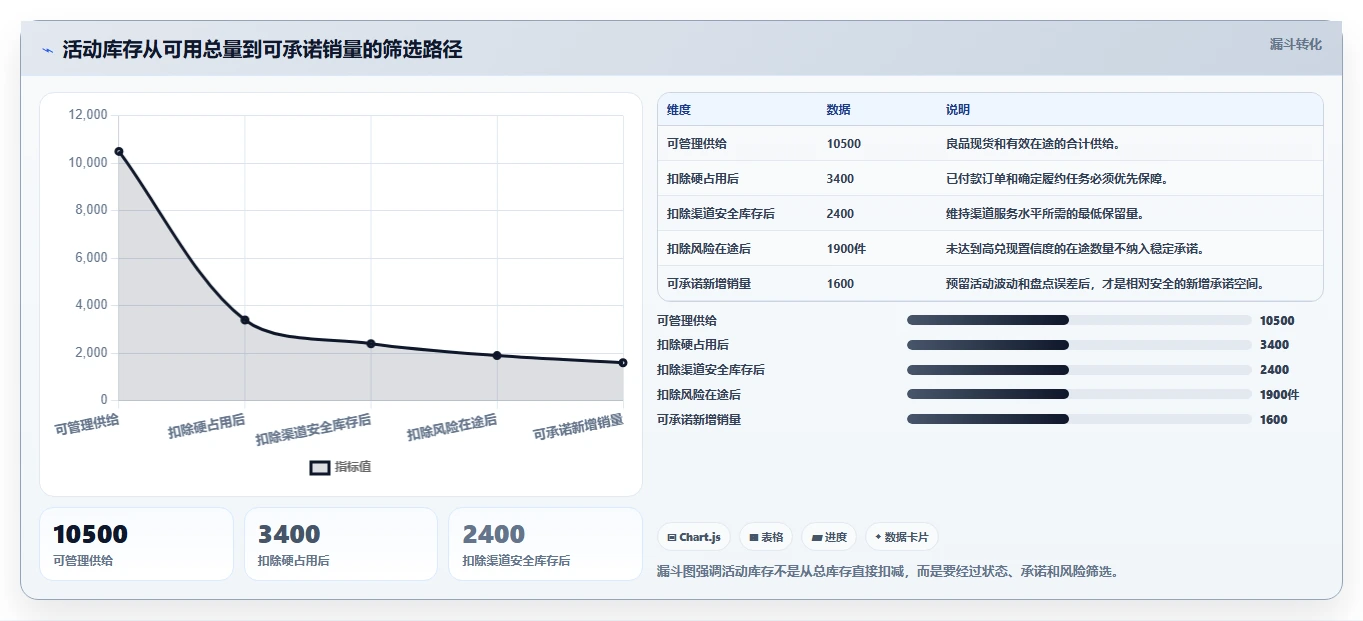Click the 3400 value beside the progress bar
1363x621 pixels.
(x=1274, y=345)
